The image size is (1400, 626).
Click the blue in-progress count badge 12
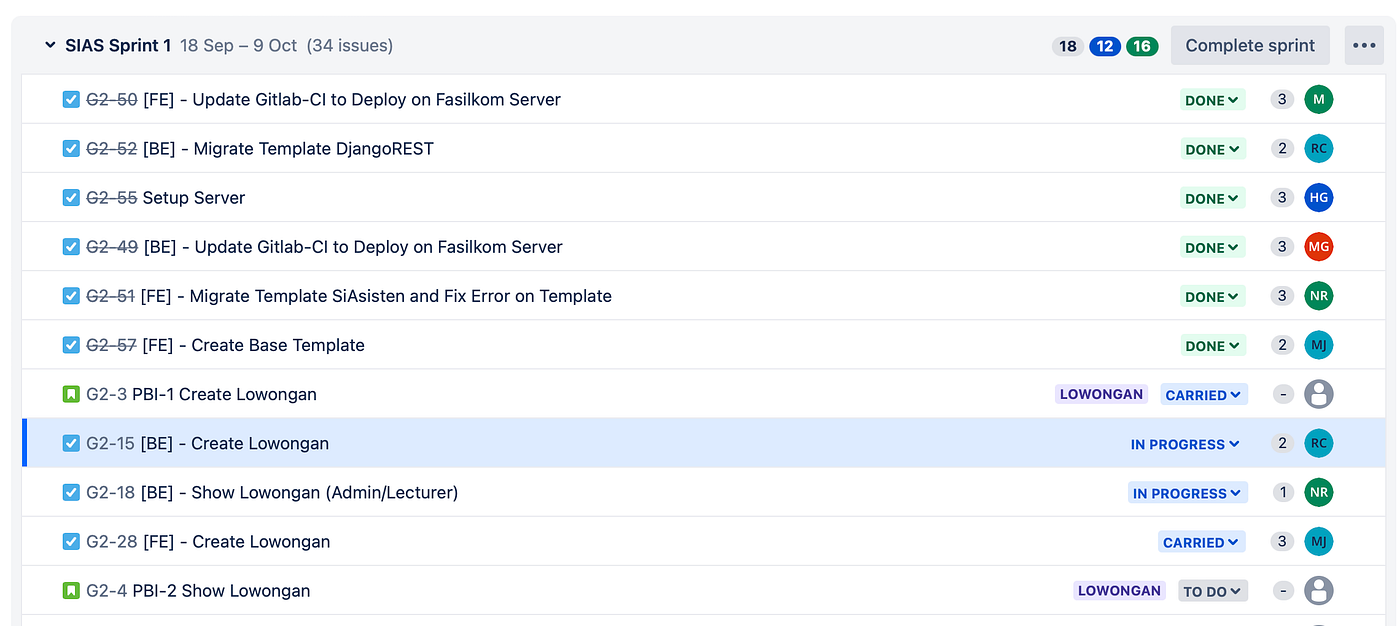tap(1104, 46)
